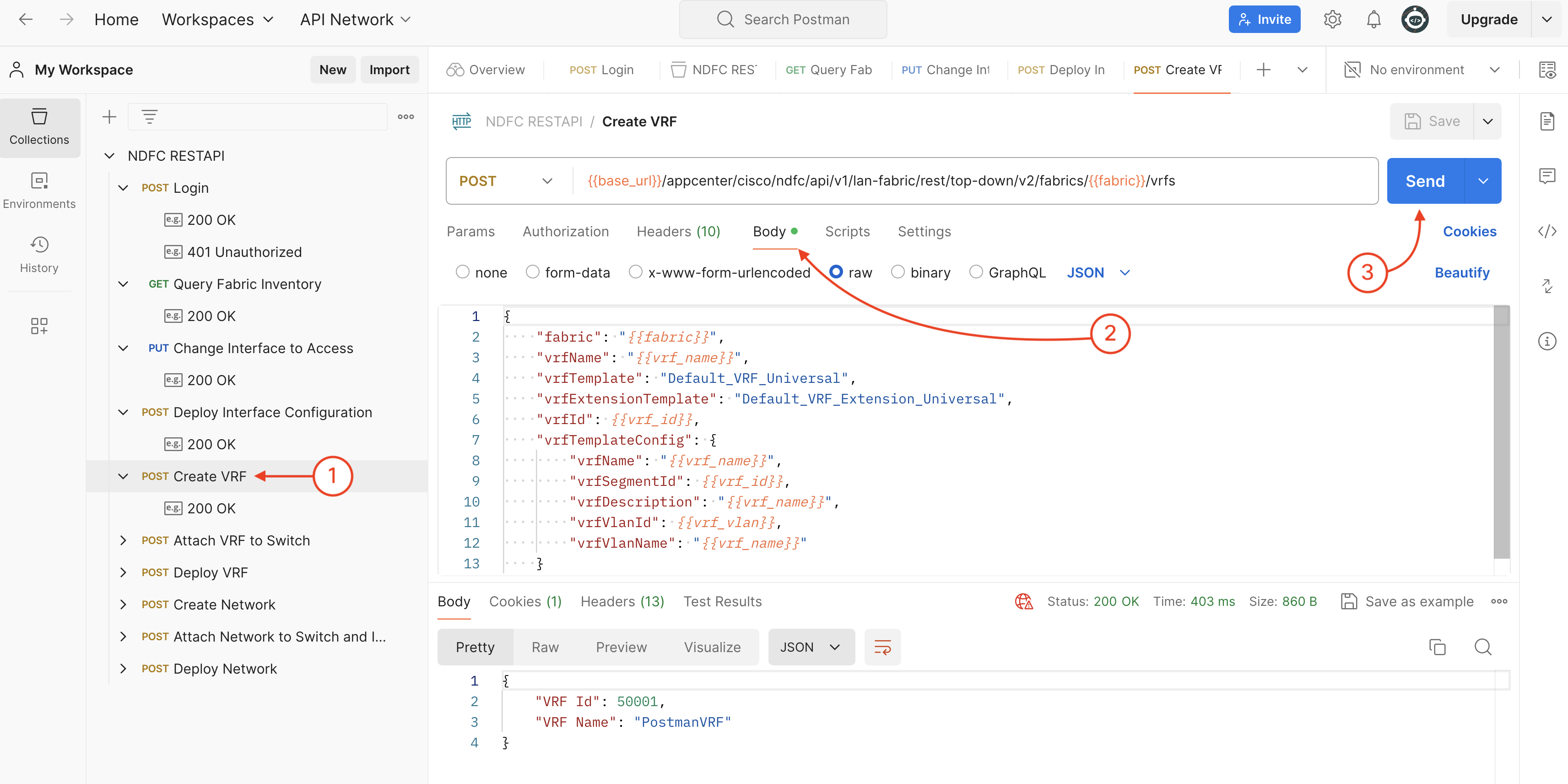Image resolution: width=1568 pixels, height=784 pixels.
Task: Open the tab list overflow chevron
Action: pos(1302,70)
